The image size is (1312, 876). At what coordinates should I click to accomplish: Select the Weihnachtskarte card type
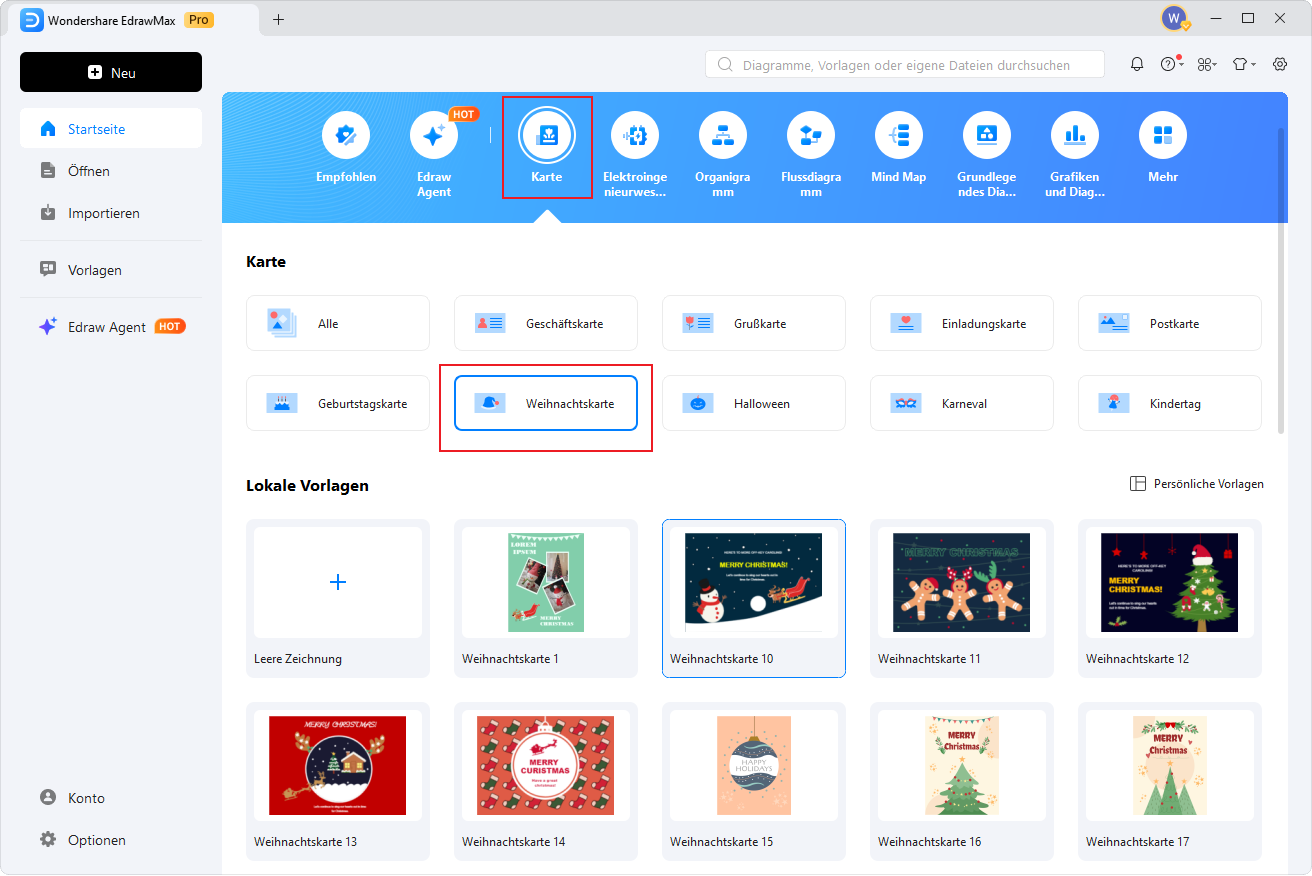point(545,403)
